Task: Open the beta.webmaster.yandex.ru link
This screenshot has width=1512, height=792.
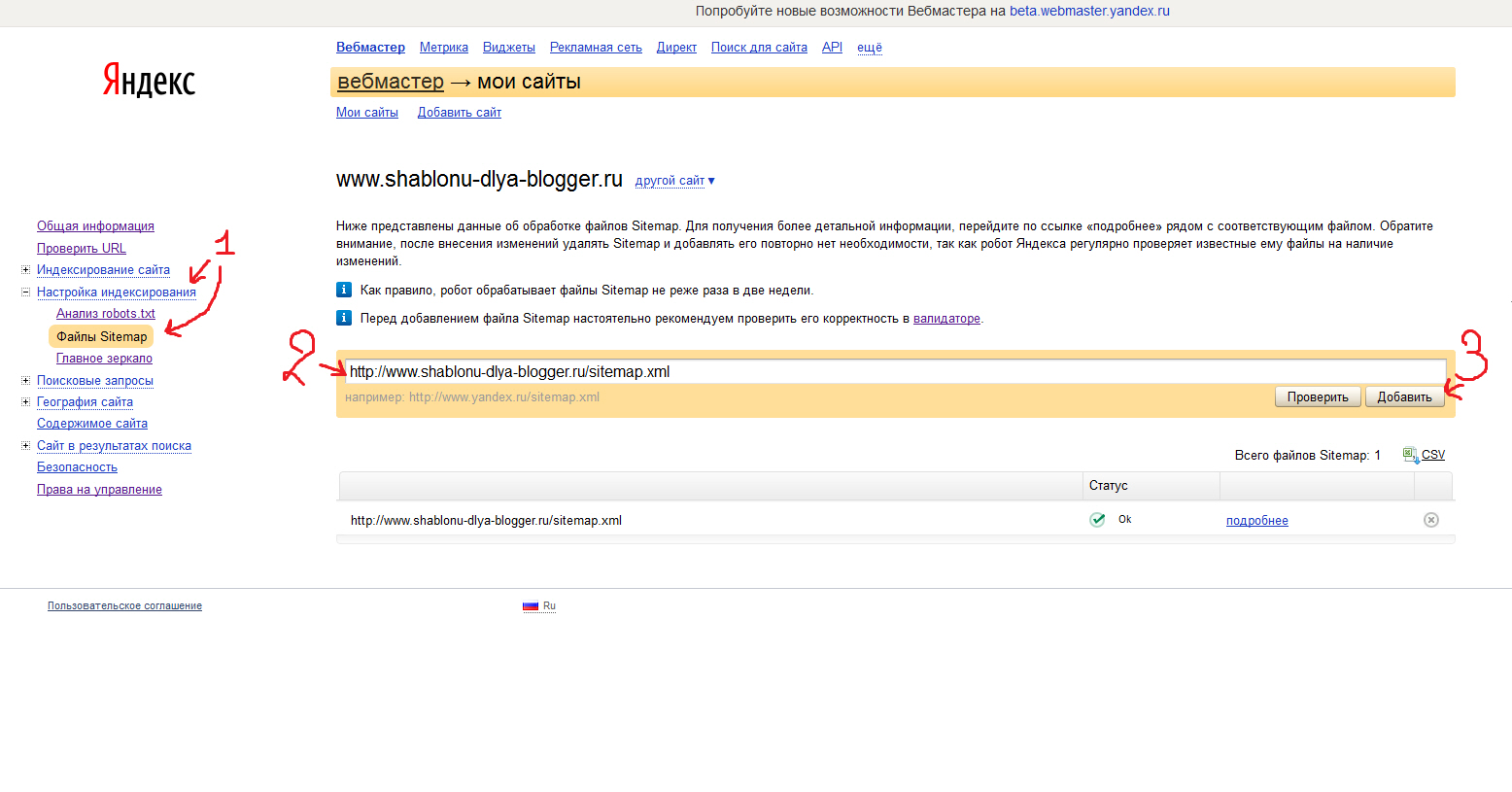Action: pyautogui.click(x=1089, y=11)
